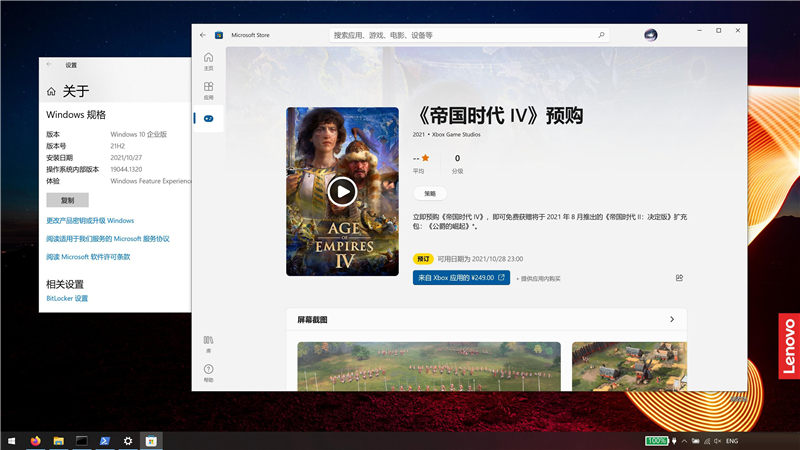The image size is (800, 450).
Task: Expand the screenshots (屏幕截图) section chevron
Action: click(x=672, y=320)
